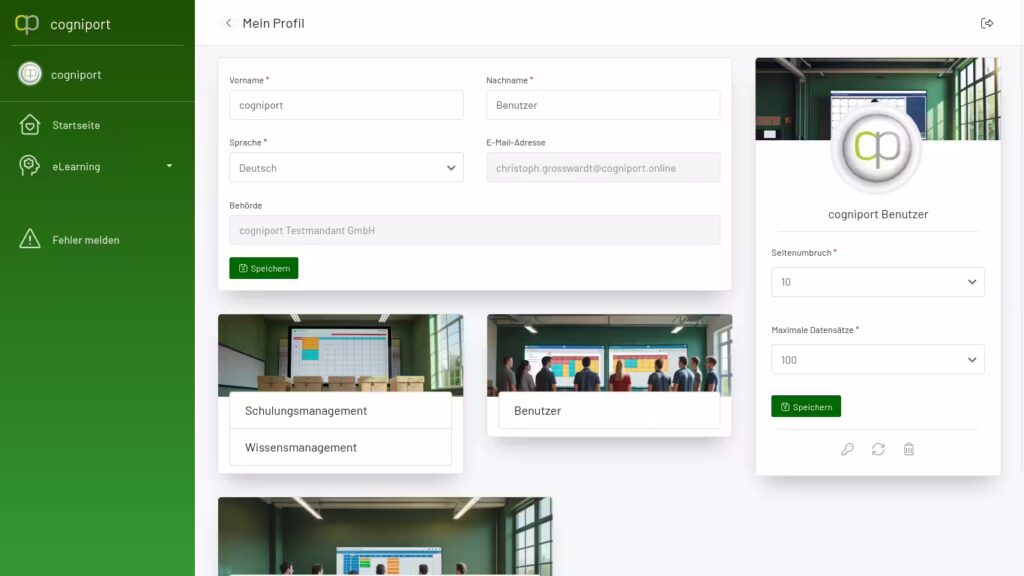Open the Sprache dropdown
The height and width of the screenshot is (576, 1024).
pos(346,168)
